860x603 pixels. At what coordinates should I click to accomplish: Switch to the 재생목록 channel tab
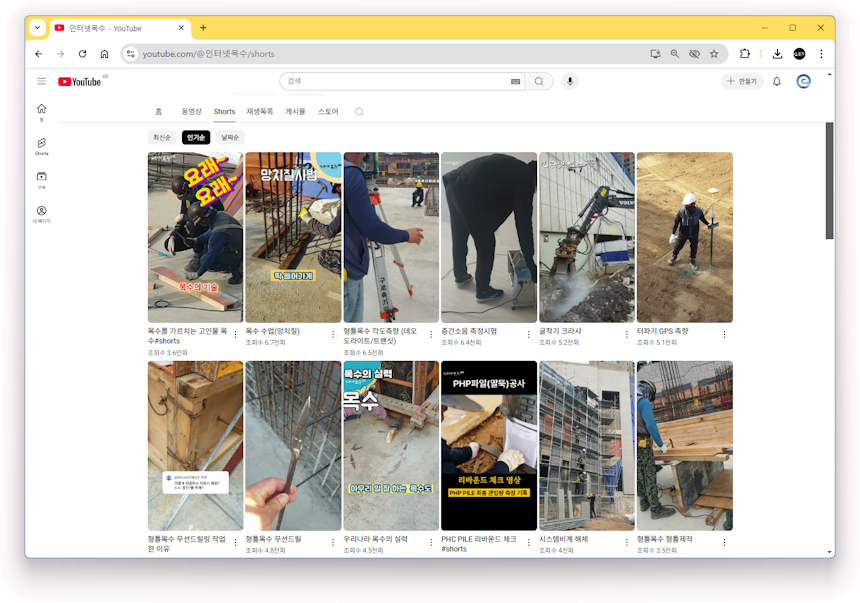pyautogui.click(x=259, y=111)
